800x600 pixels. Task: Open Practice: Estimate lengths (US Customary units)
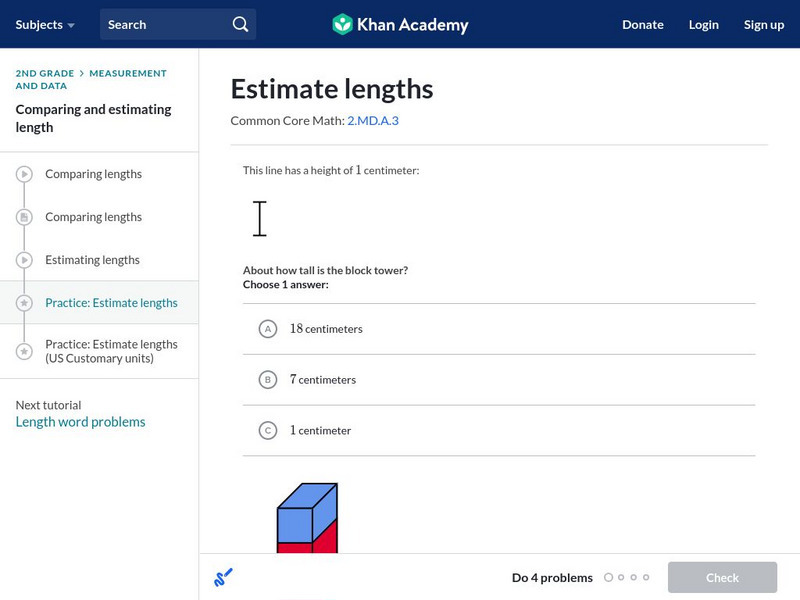[111, 351]
